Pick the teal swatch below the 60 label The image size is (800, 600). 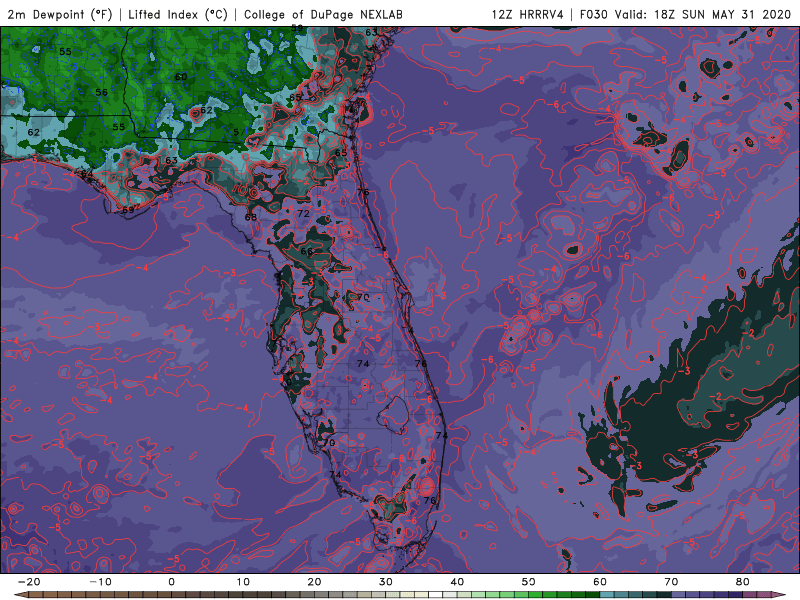tap(607, 595)
